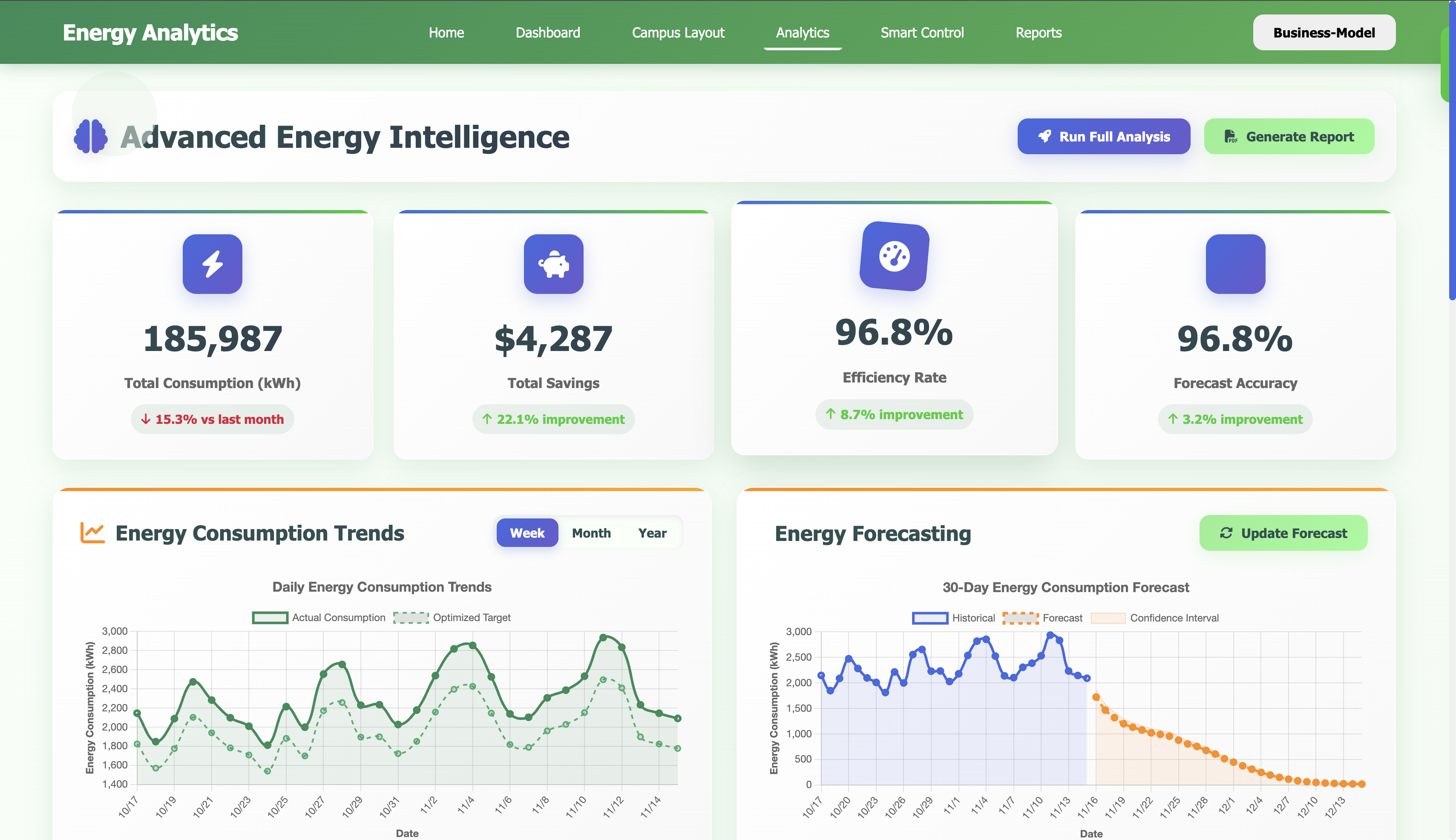Click the lightning bolt consumption icon
The image size is (1456, 840).
click(x=212, y=264)
